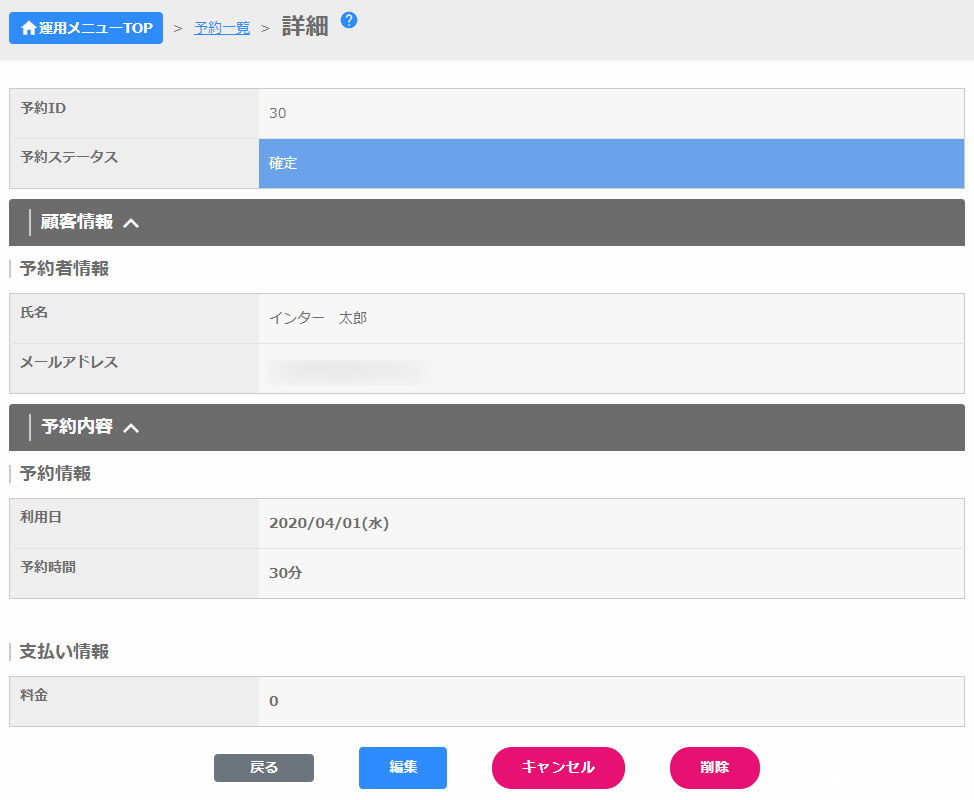Select the 料金 value 0
Image resolution: width=974 pixels, height=800 pixels.
coord(274,701)
